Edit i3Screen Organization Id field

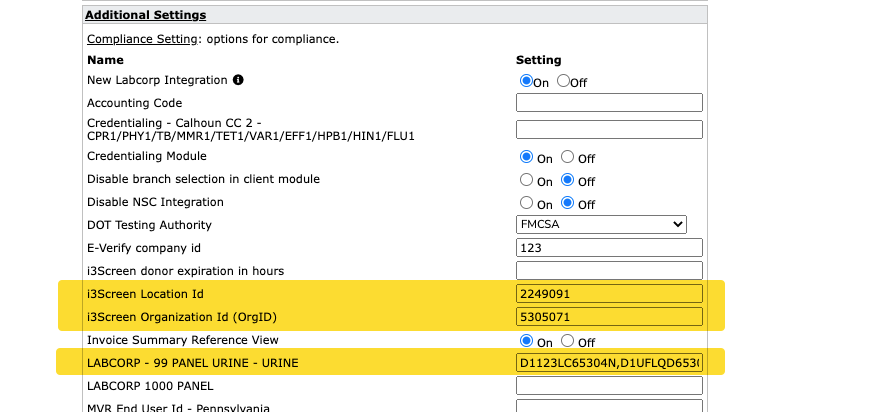pos(609,317)
